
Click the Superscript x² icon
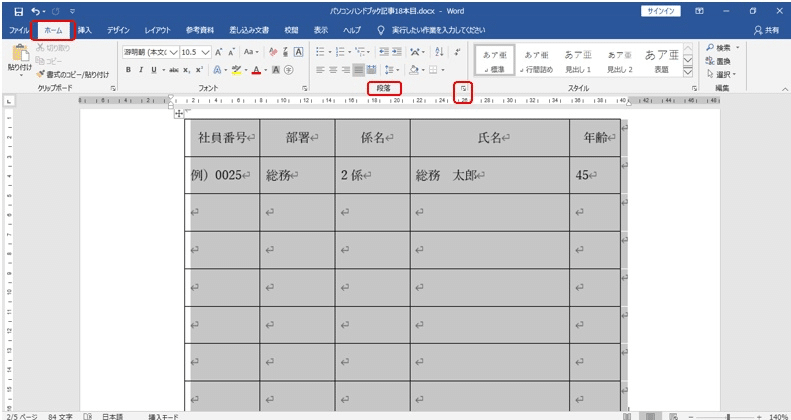click(199, 70)
